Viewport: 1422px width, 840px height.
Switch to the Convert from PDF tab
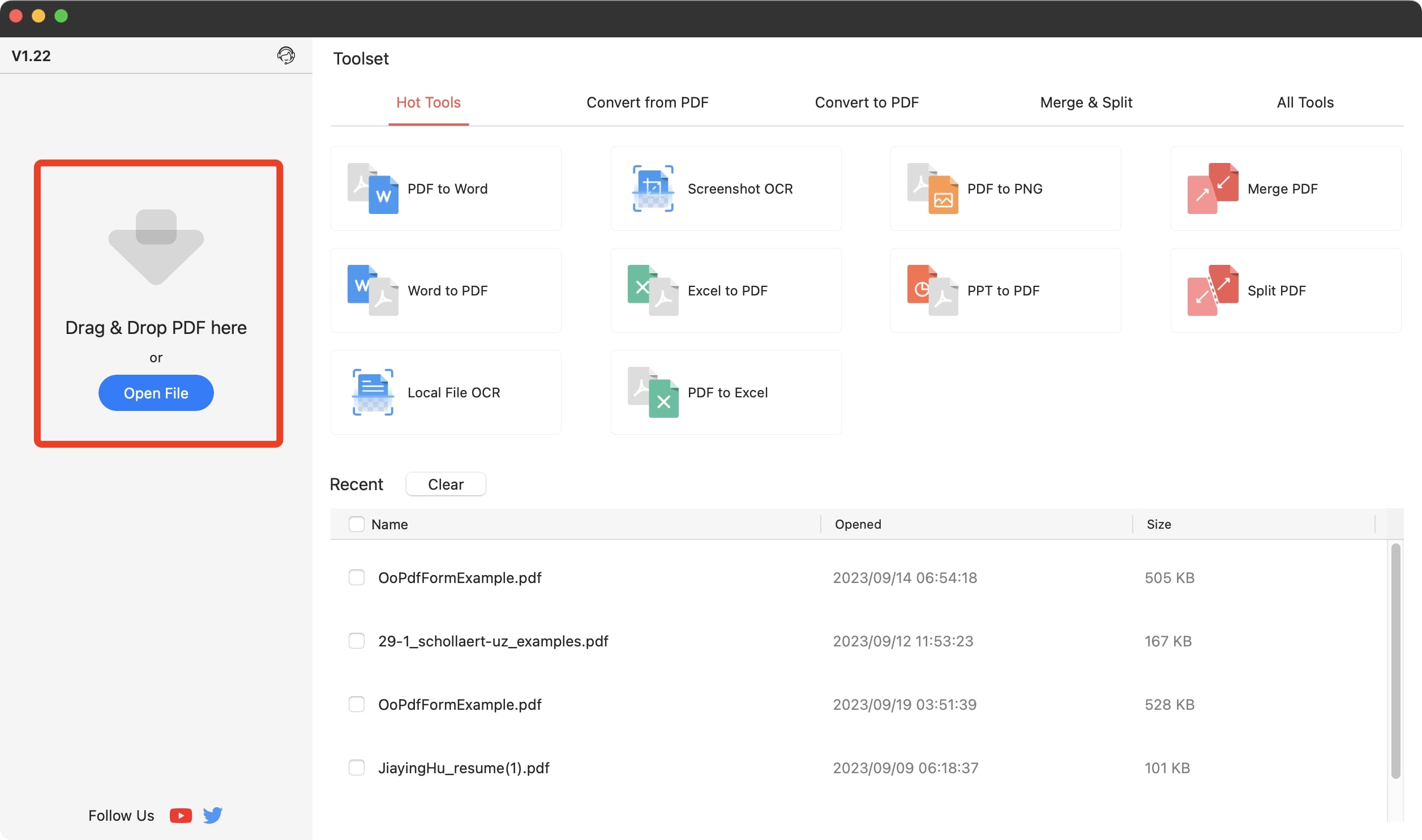click(647, 102)
